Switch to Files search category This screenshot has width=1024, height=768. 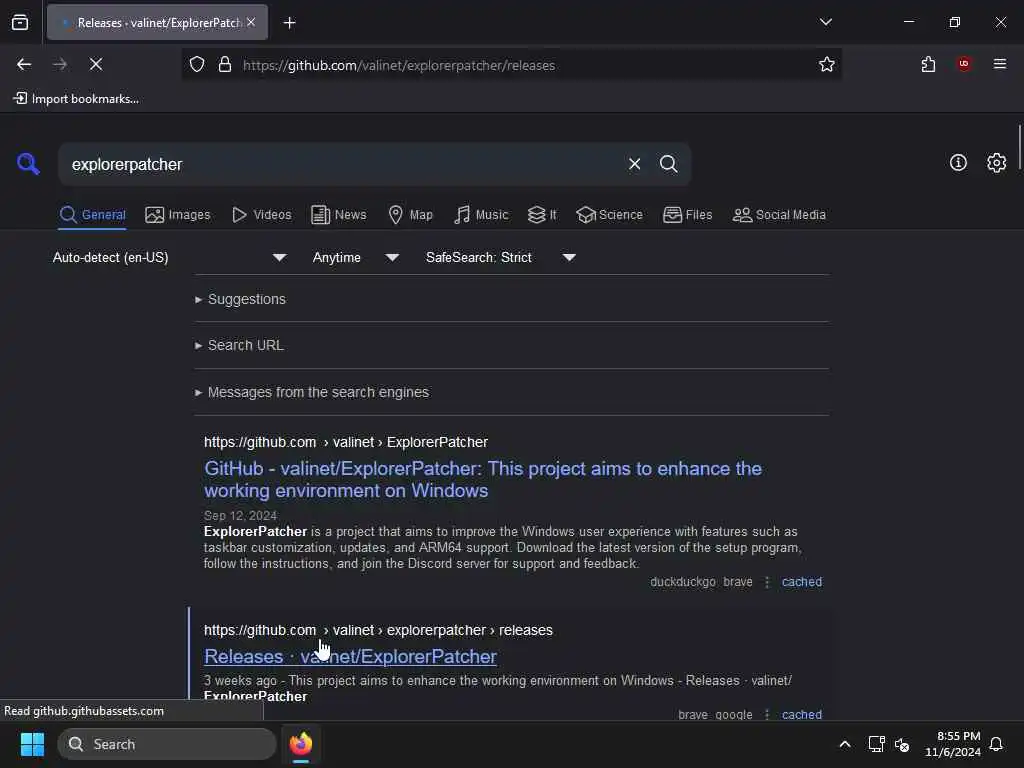point(687,215)
